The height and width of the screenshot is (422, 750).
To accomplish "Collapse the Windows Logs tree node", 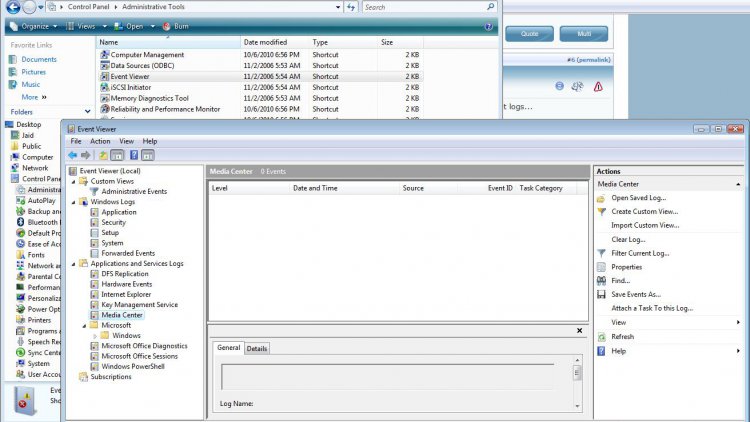I will 74,202.
